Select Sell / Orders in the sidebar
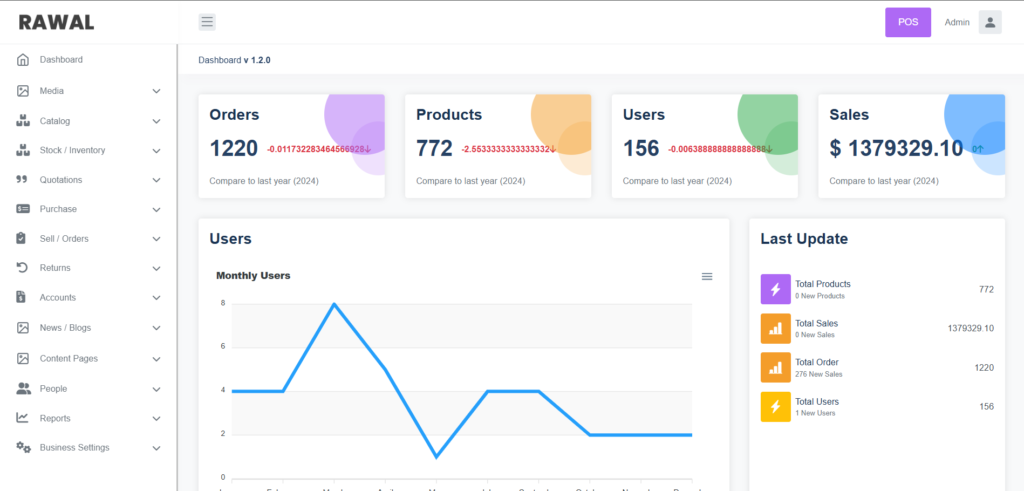This screenshot has width=1024, height=491. pos(64,239)
